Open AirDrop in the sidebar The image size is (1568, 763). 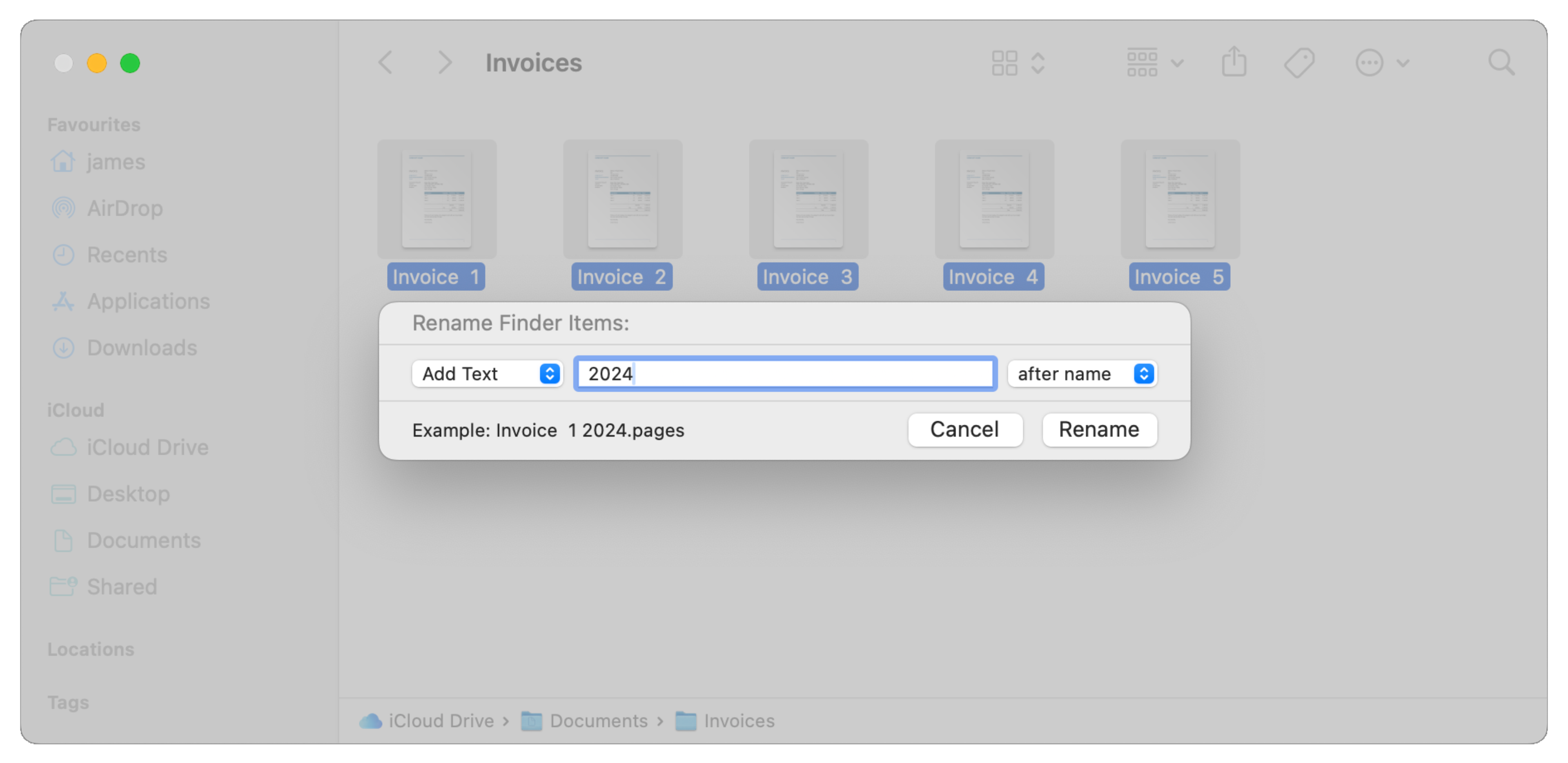[x=124, y=208]
